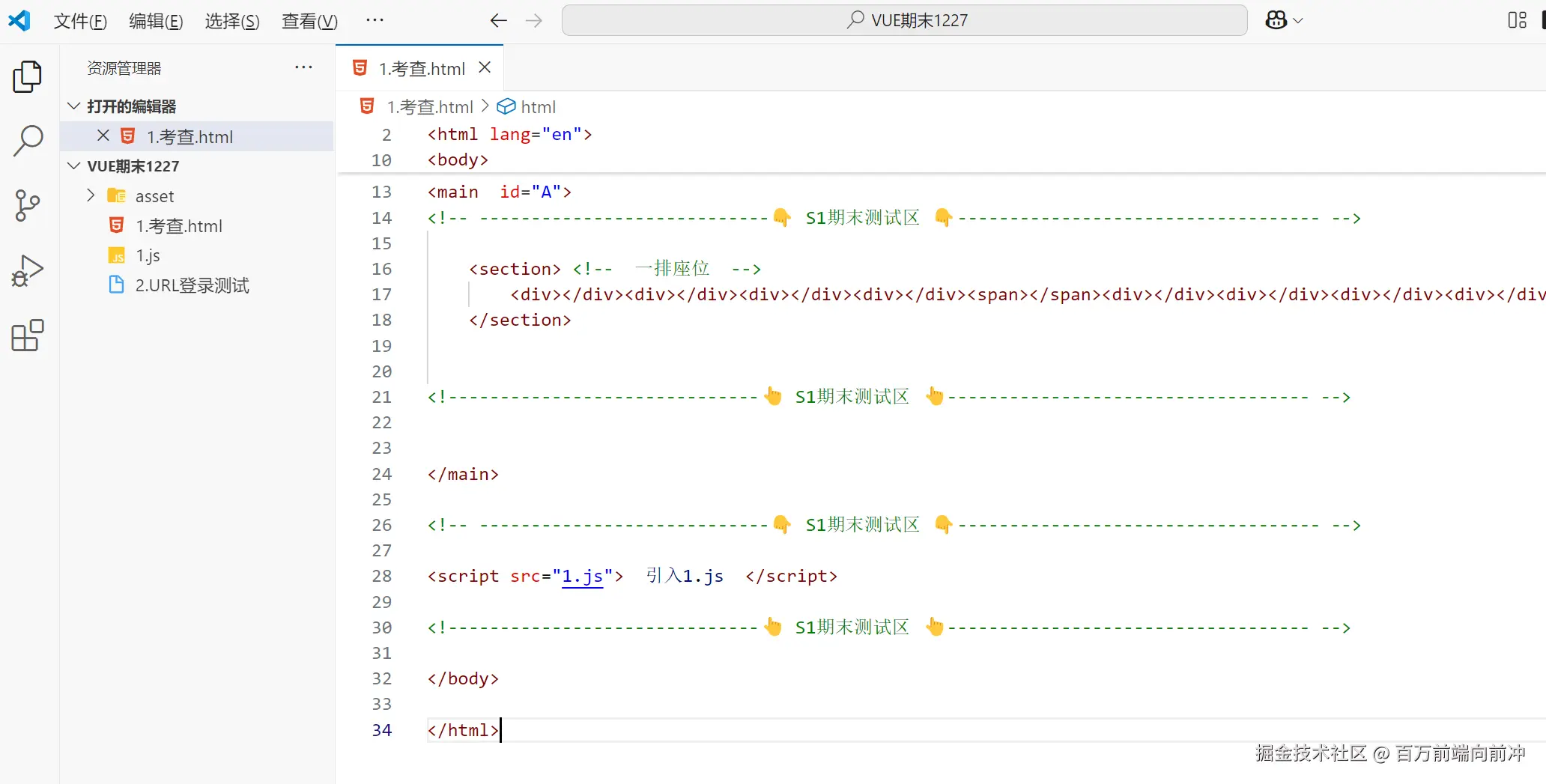Expand the asset folder chevron
1546x784 pixels.
pyautogui.click(x=91, y=195)
